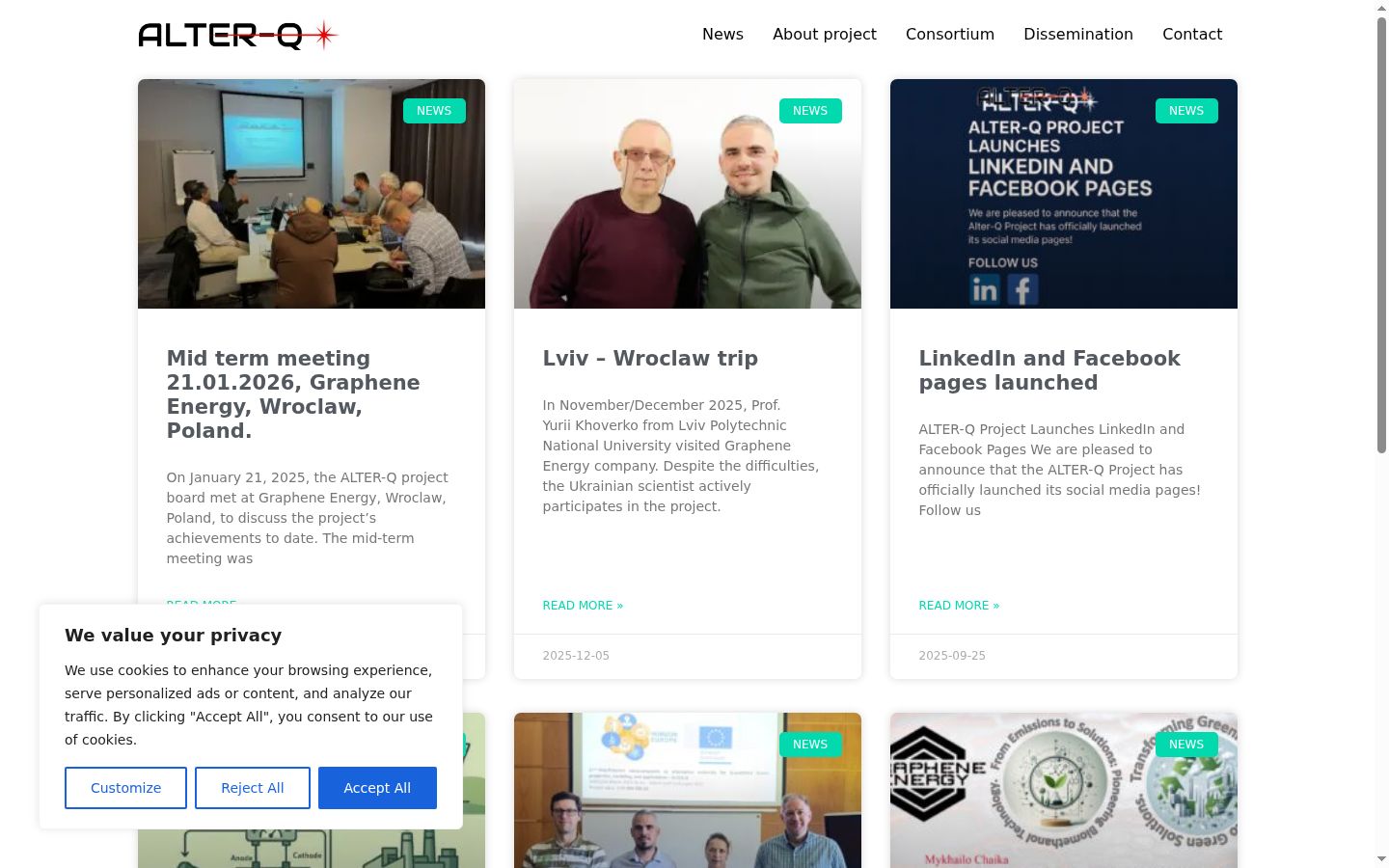
Task: Open the Contact page
Action: 1192,34
